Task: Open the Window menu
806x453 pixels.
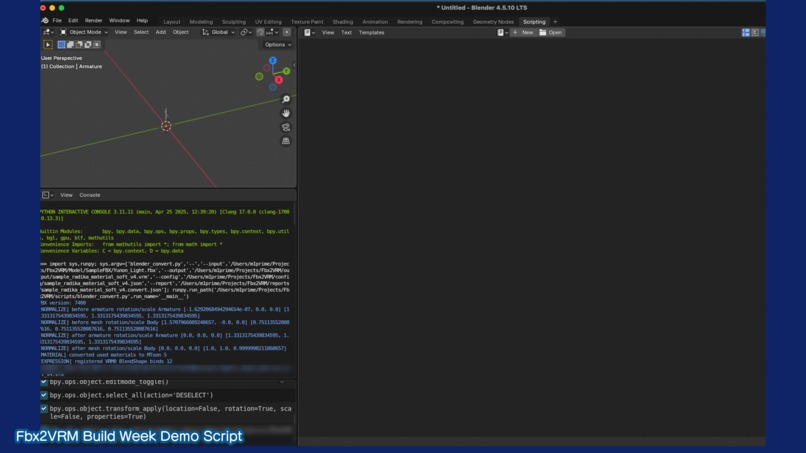Action: (x=119, y=21)
